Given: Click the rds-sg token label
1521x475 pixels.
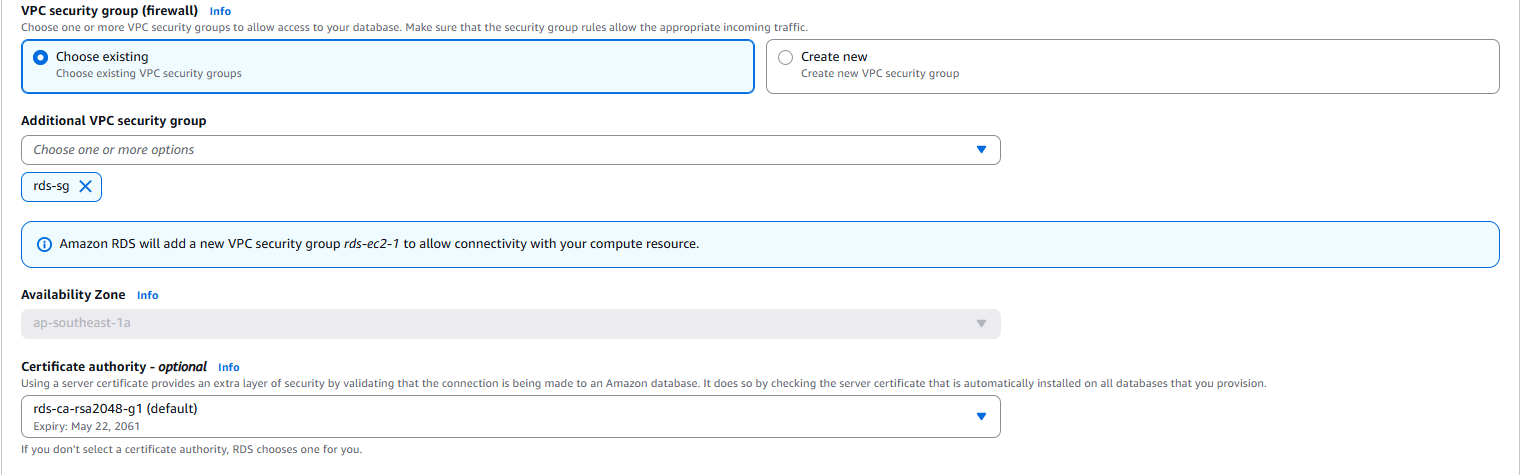Looking at the screenshot, I should (52, 186).
